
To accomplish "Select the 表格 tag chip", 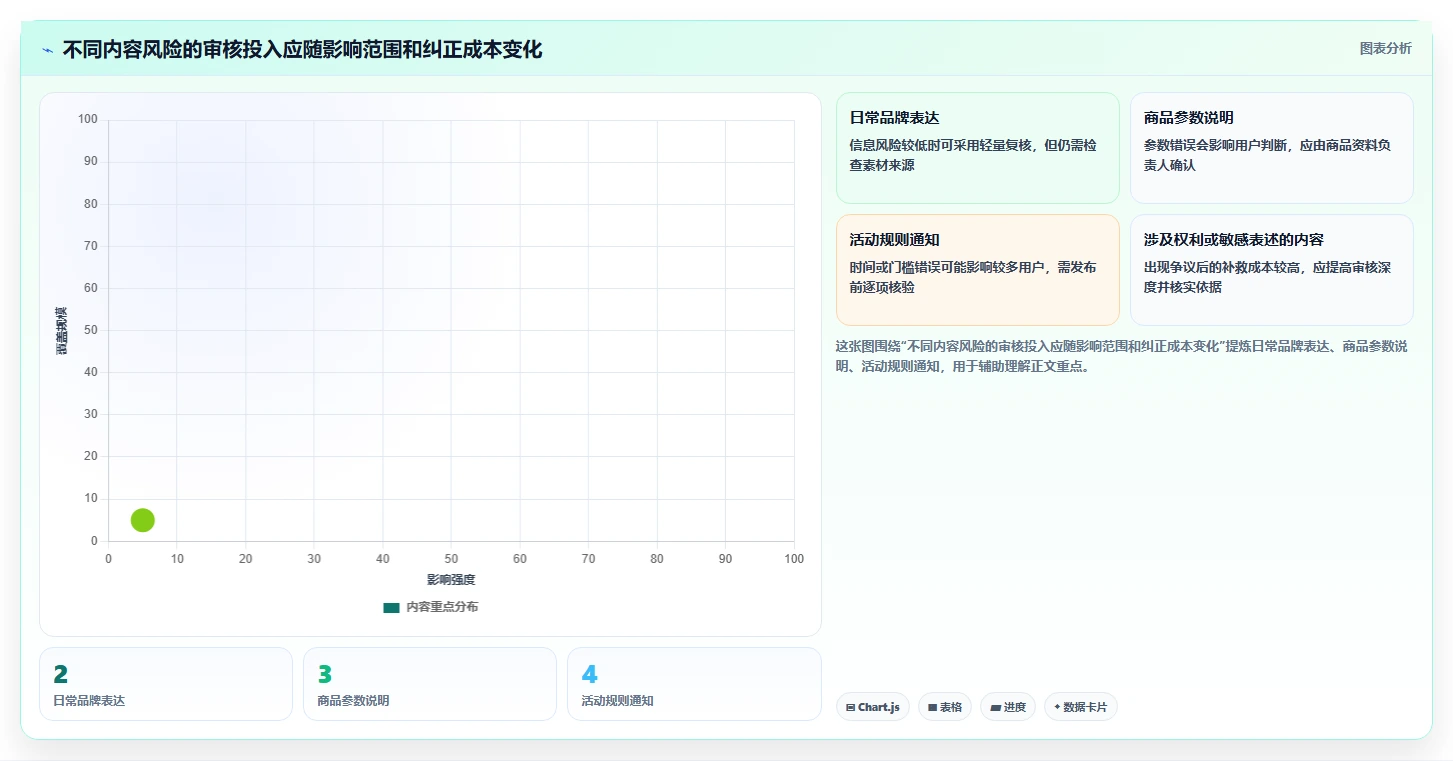I will [945, 707].
